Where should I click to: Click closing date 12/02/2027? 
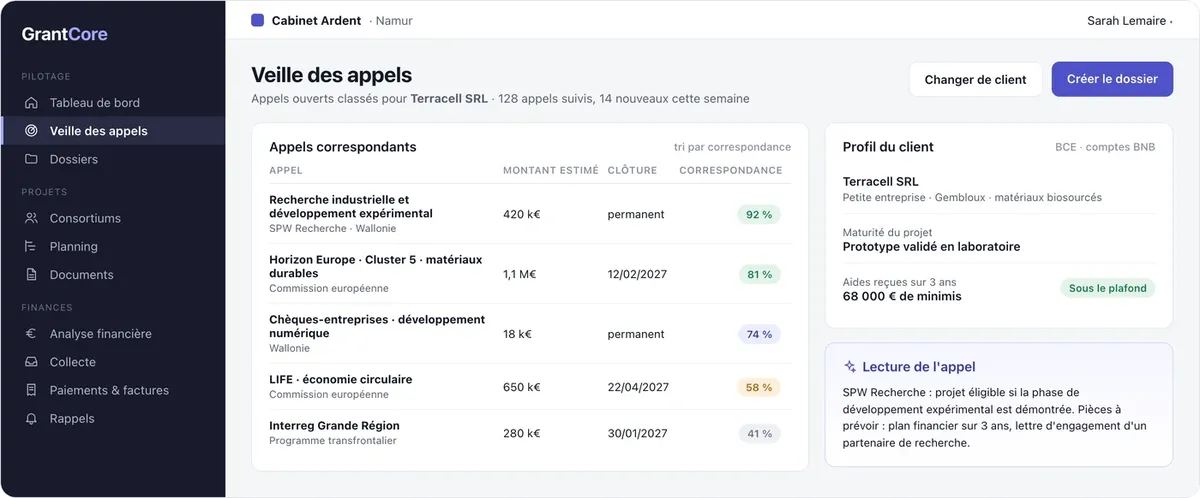(x=637, y=274)
